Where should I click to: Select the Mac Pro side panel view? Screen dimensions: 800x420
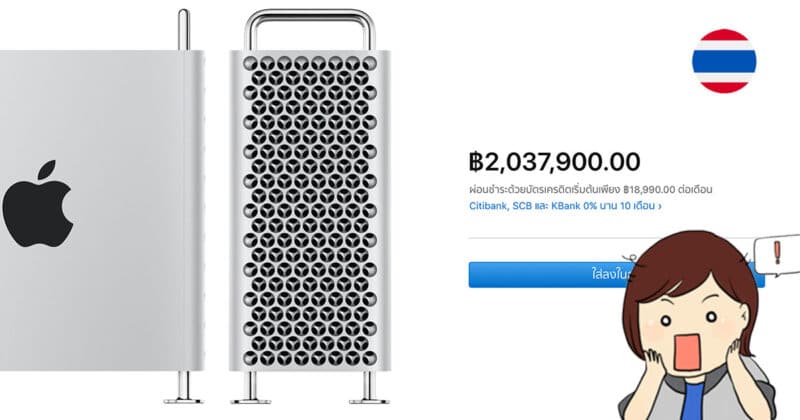(101, 210)
